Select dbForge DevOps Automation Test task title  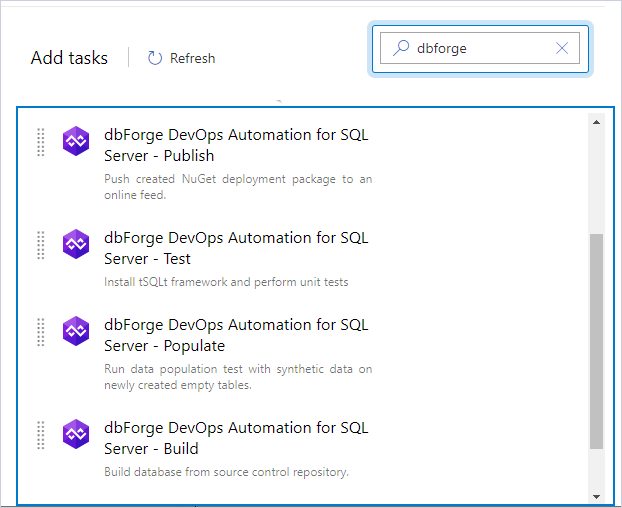(x=236, y=248)
